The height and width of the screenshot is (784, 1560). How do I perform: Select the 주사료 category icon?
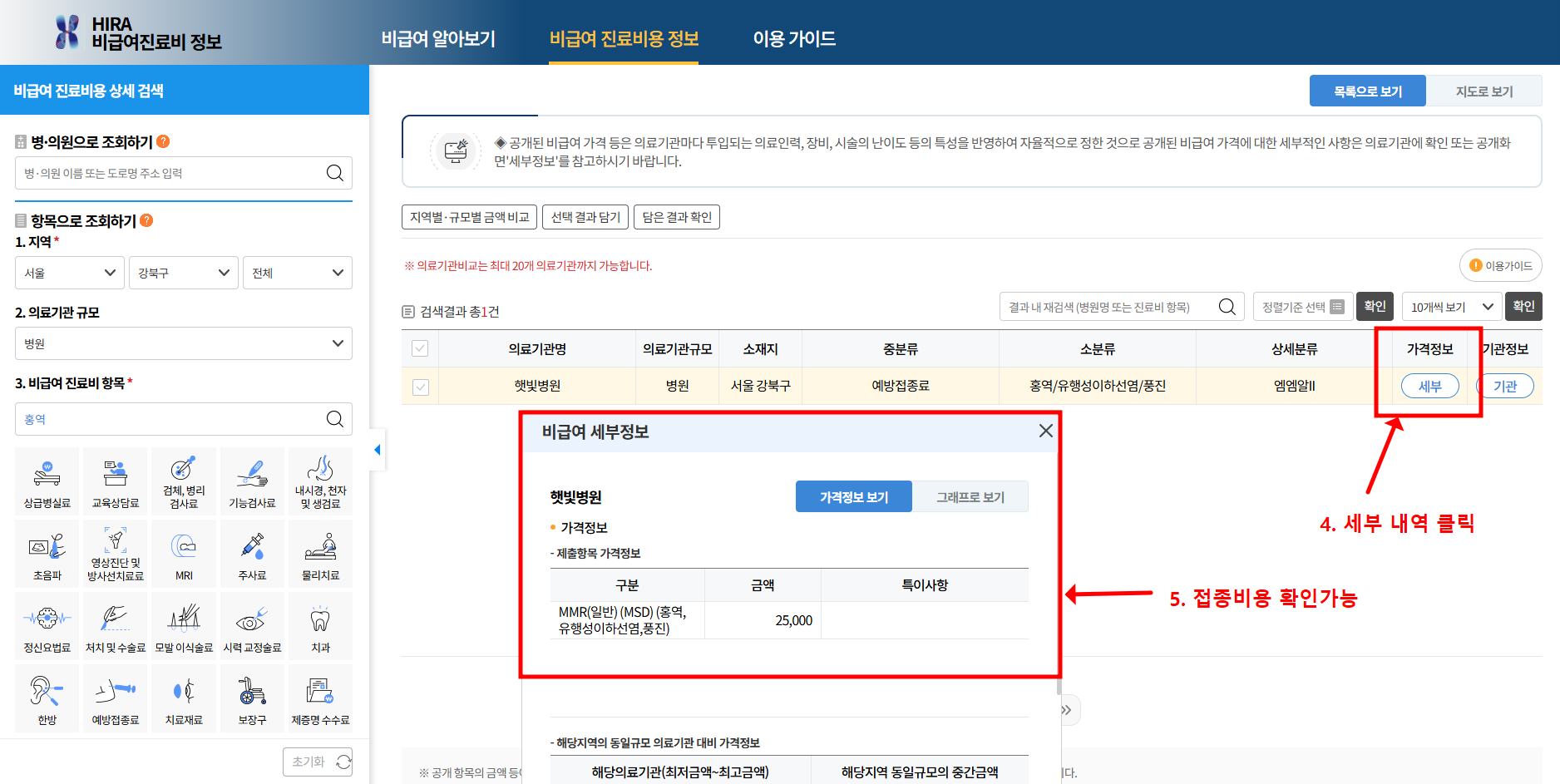pyautogui.click(x=252, y=553)
